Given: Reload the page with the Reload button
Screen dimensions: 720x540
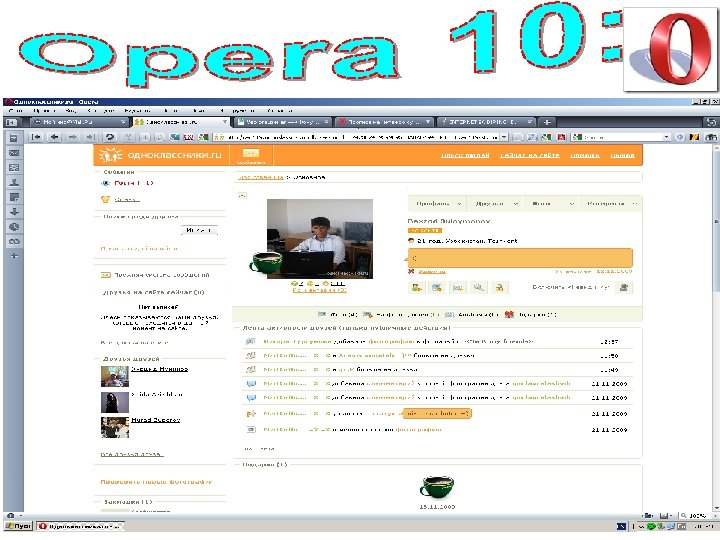Looking at the screenshot, I should [109, 137].
